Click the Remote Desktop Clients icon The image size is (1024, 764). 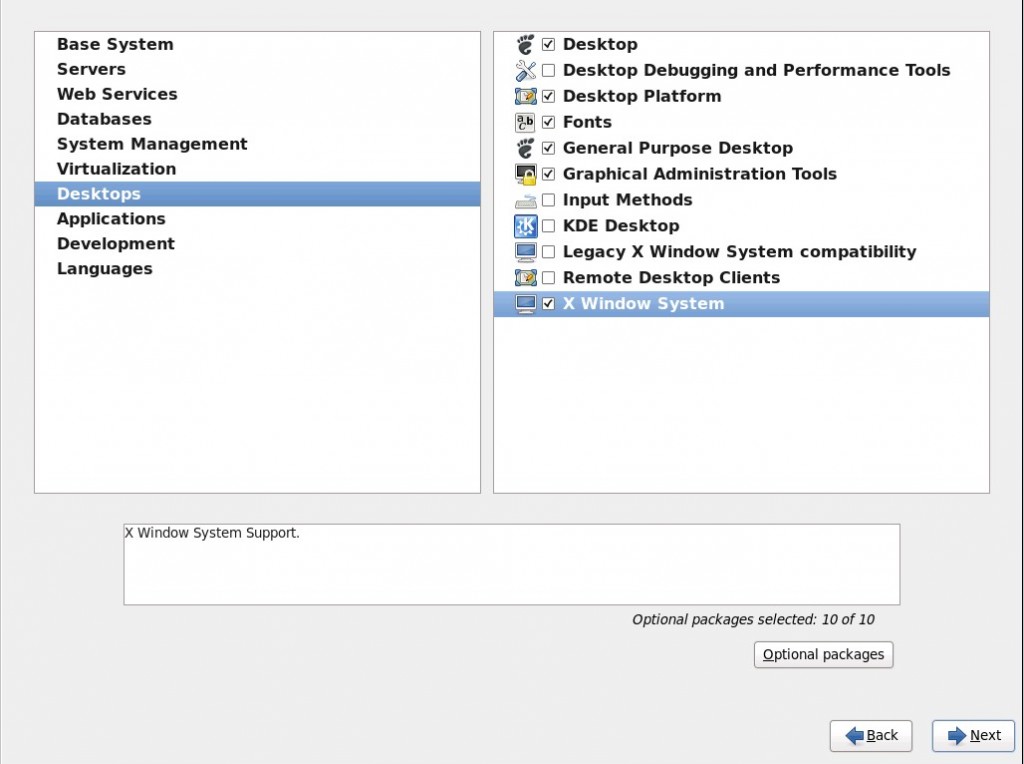(524, 278)
